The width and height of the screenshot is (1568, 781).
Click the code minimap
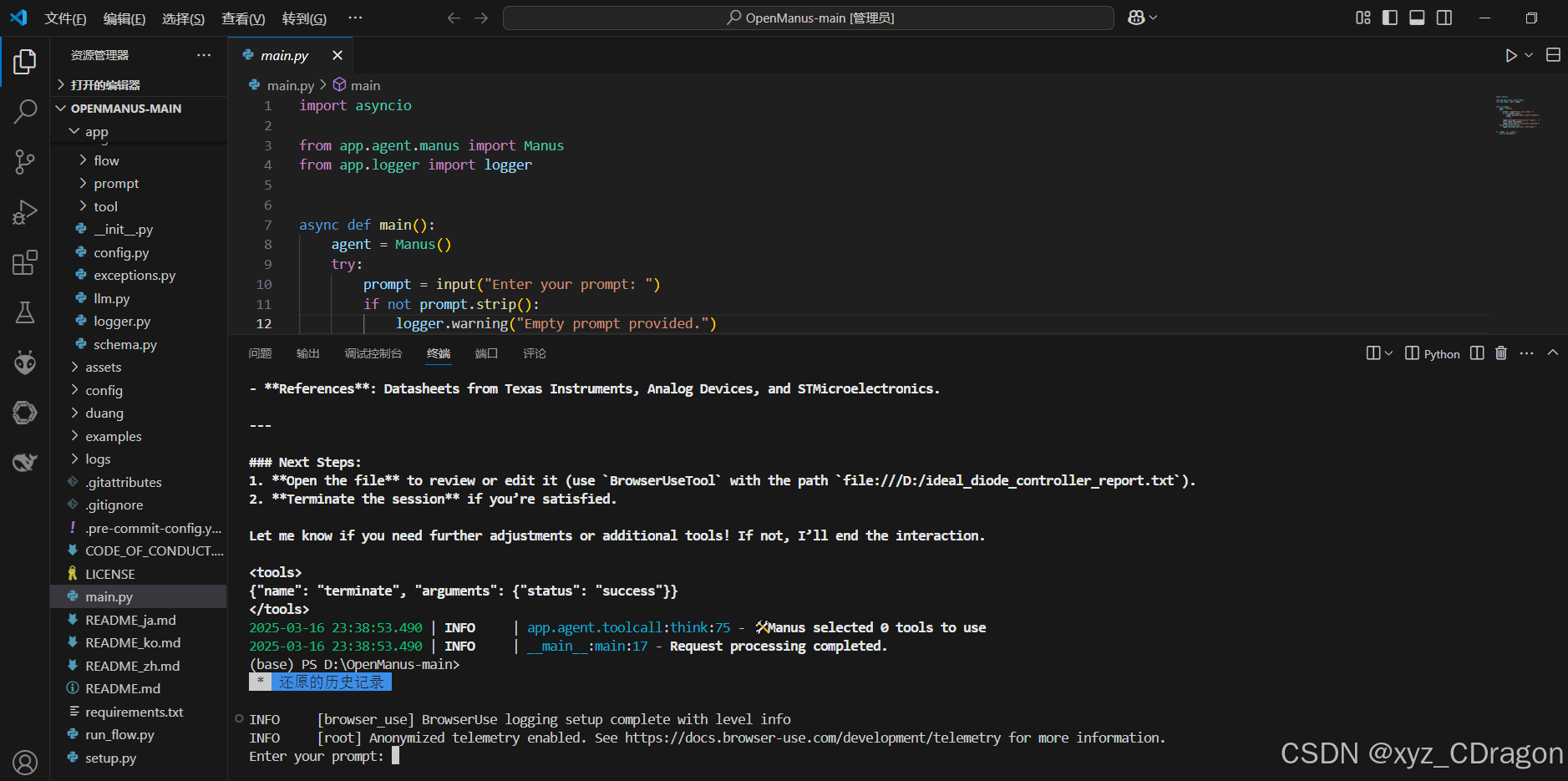pyautogui.click(x=1518, y=116)
